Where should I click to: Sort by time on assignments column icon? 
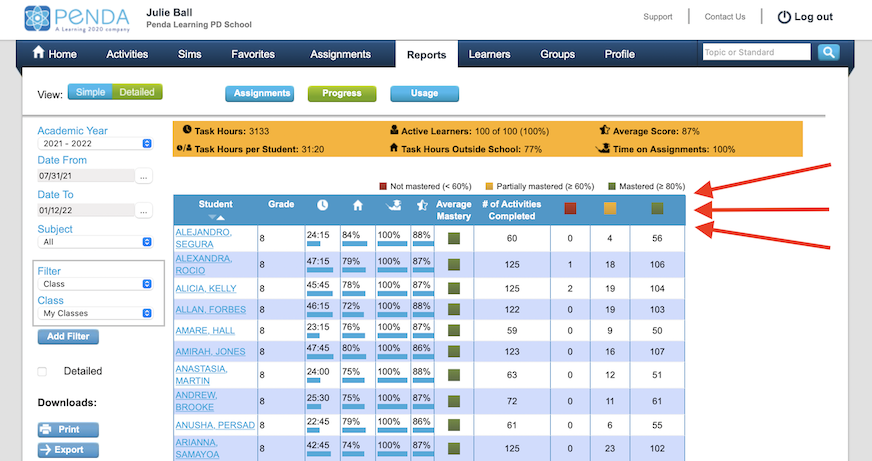(394, 205)
